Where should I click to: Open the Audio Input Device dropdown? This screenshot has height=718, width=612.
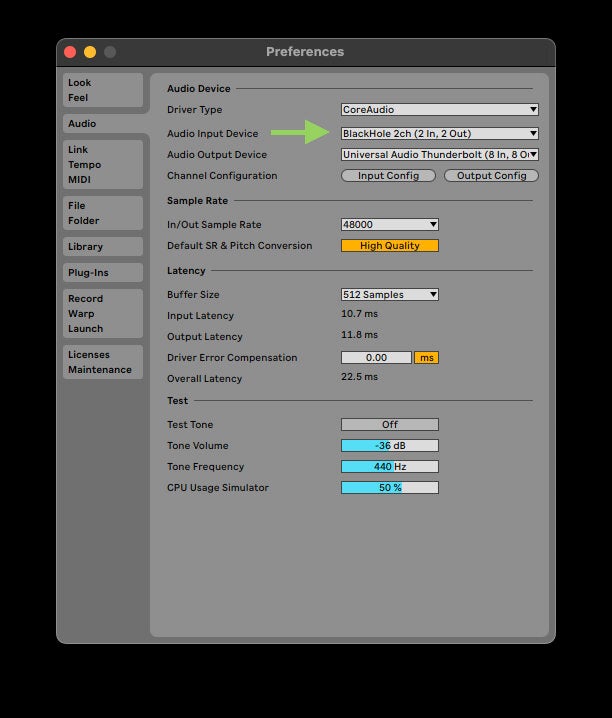coord(439,133)
